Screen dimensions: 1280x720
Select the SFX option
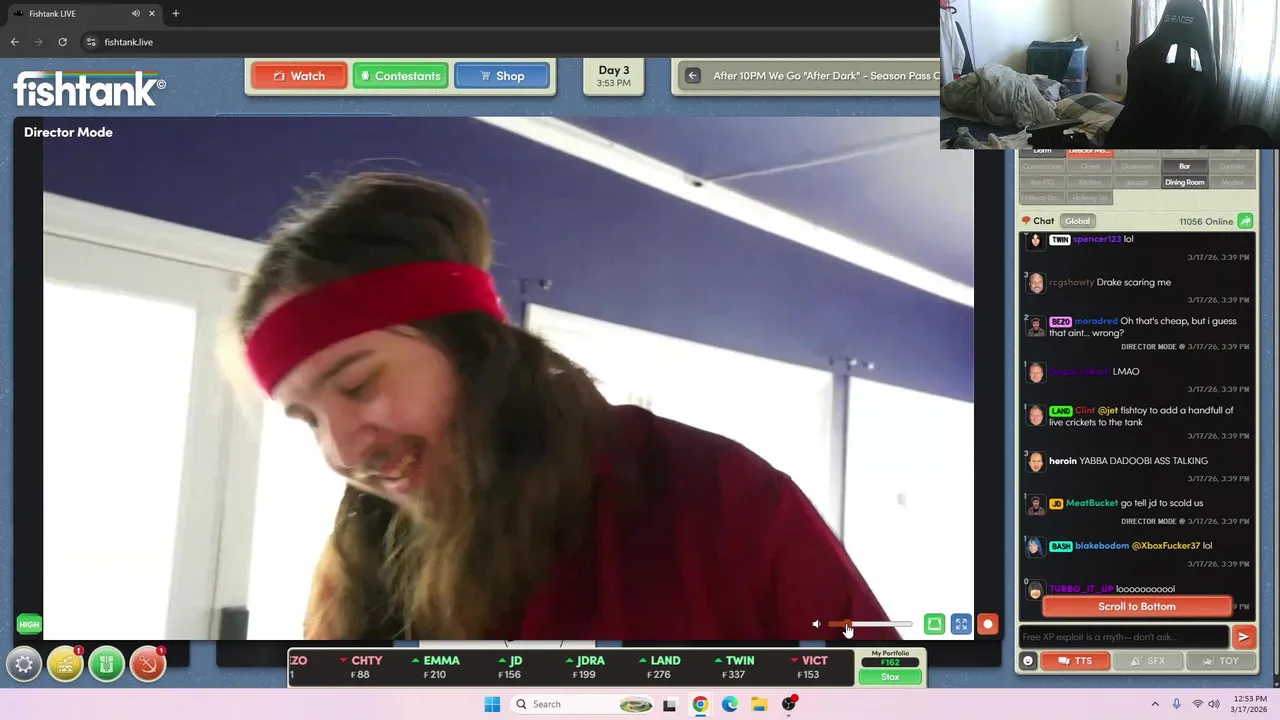tap(1147, 661)
